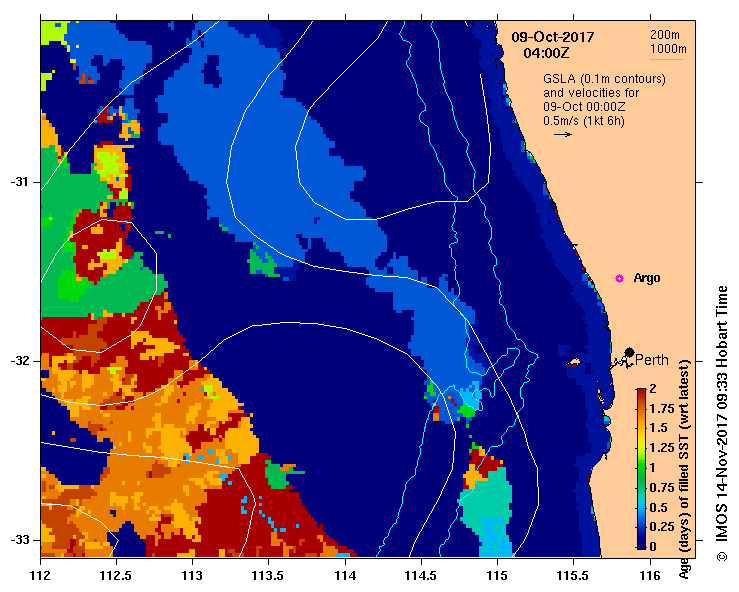Click the cyan contour sample line under 1000m
This screenshot has width=739, height=592.
(666, 59)
